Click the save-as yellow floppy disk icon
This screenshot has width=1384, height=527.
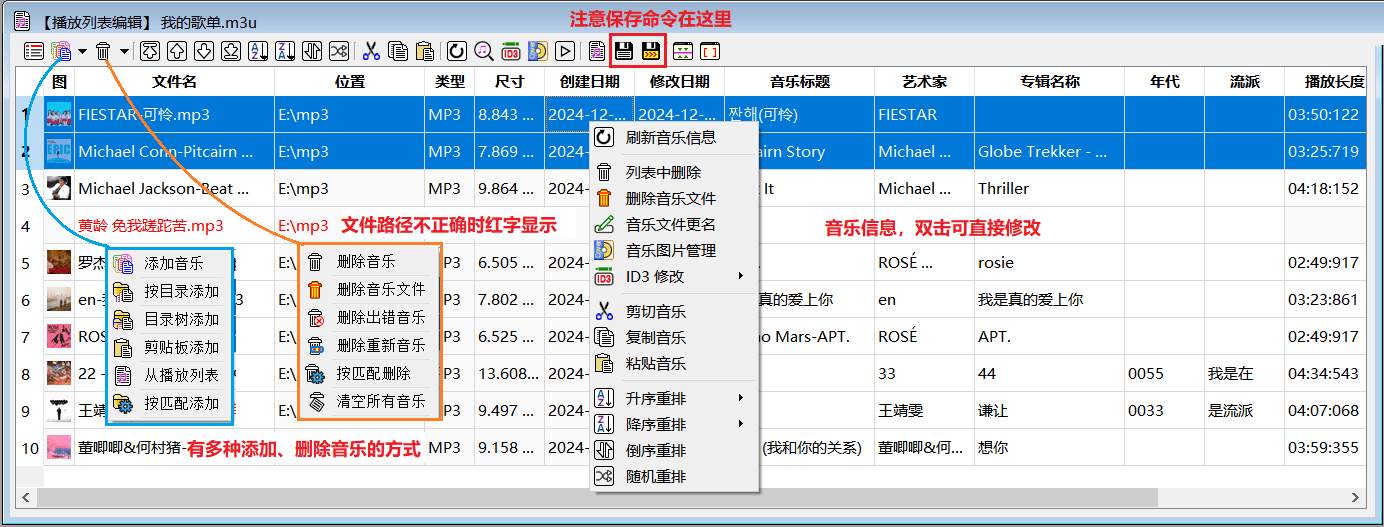tap(651, 51)
